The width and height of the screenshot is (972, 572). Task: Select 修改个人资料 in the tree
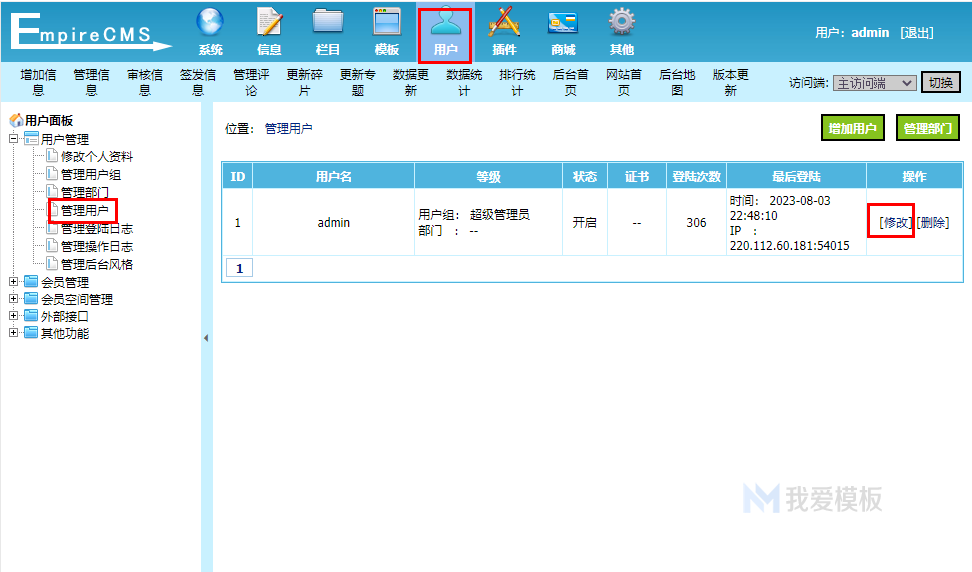[97, 157]
